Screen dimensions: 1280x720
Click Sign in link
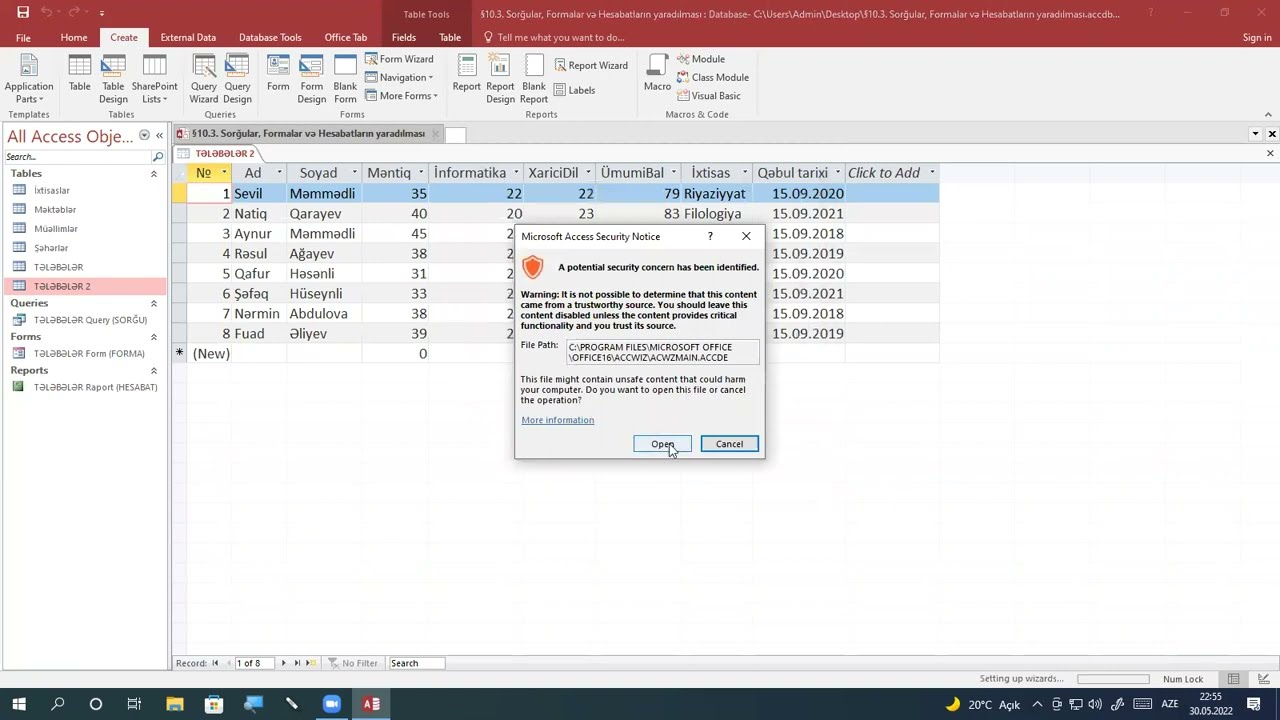point(1257,37)
